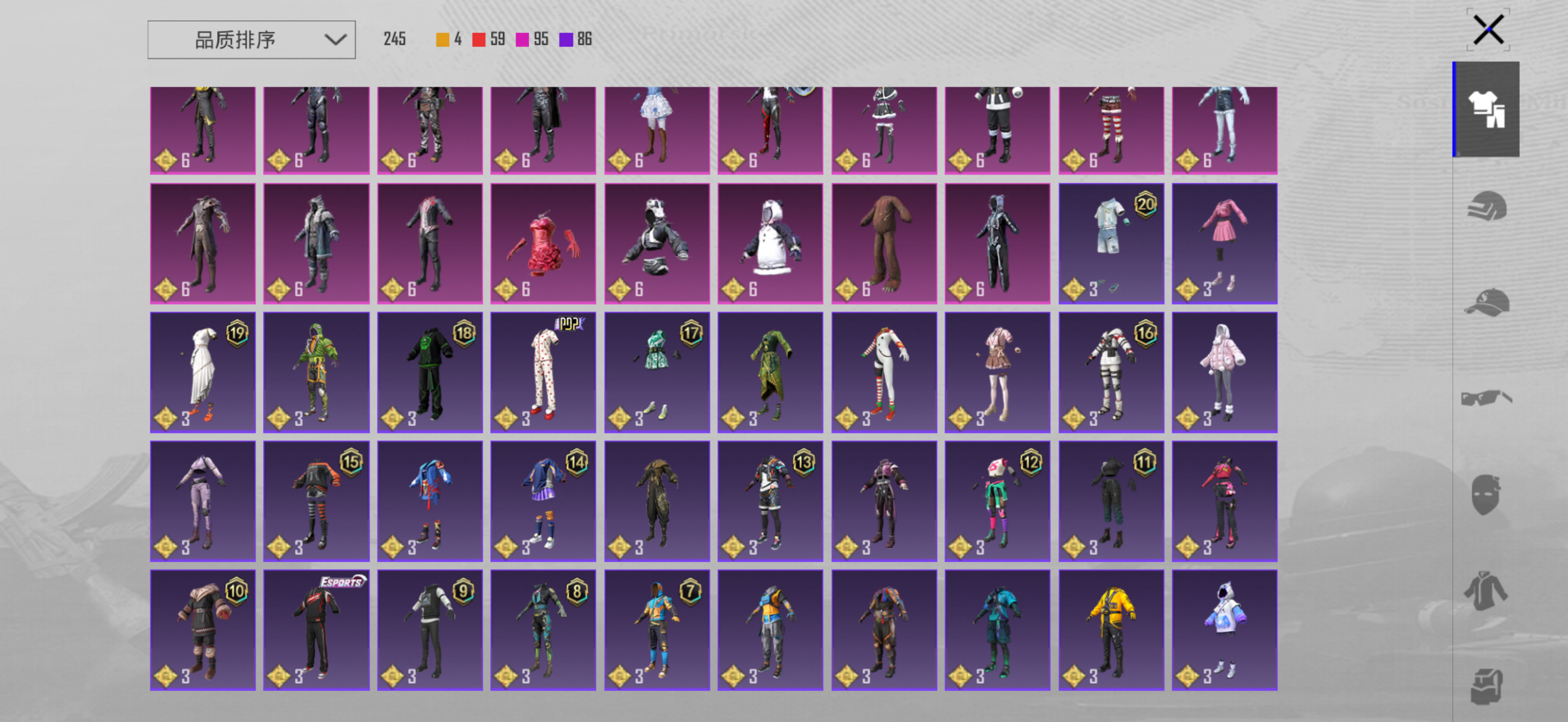The height and width of the screenshot is (722, 1568).
Task: Filter by red quality swatch (59)
Action: point(479,40)
